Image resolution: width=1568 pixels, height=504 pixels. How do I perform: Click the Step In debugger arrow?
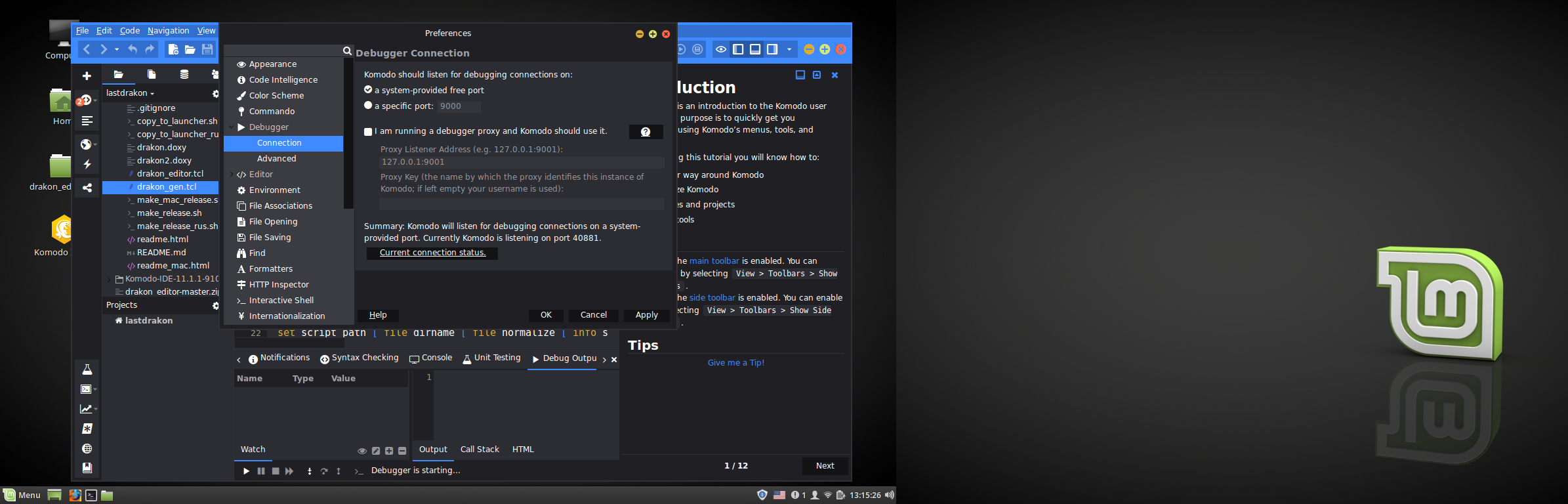pos(310,471)
